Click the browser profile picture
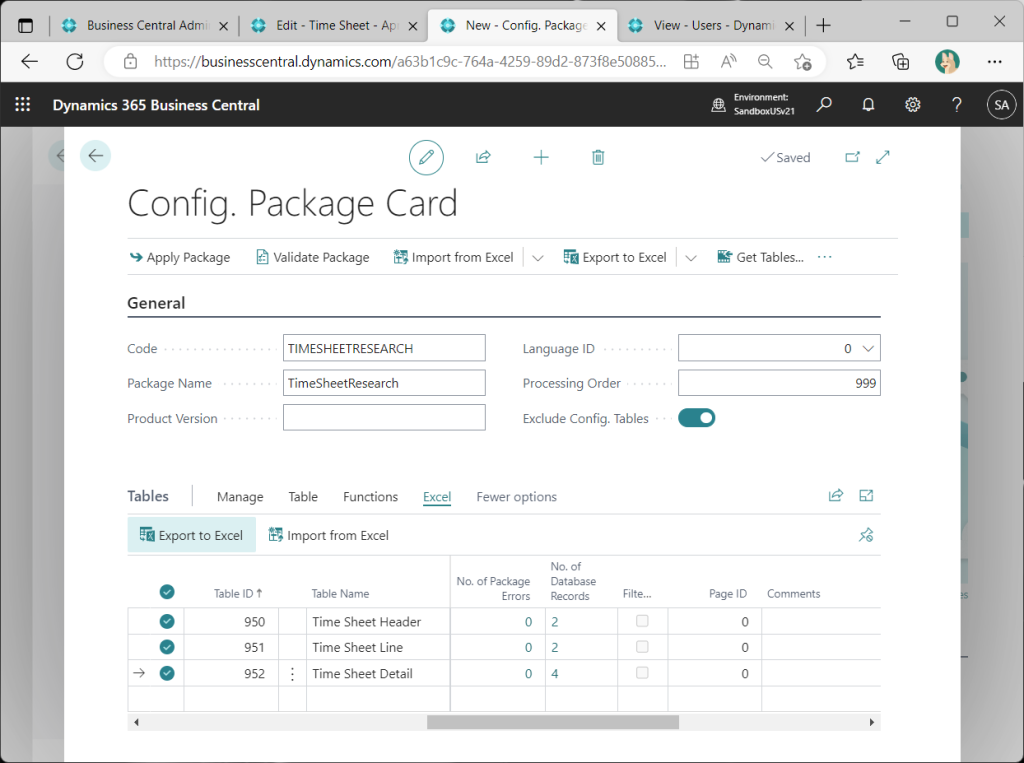 click(947, 62)
